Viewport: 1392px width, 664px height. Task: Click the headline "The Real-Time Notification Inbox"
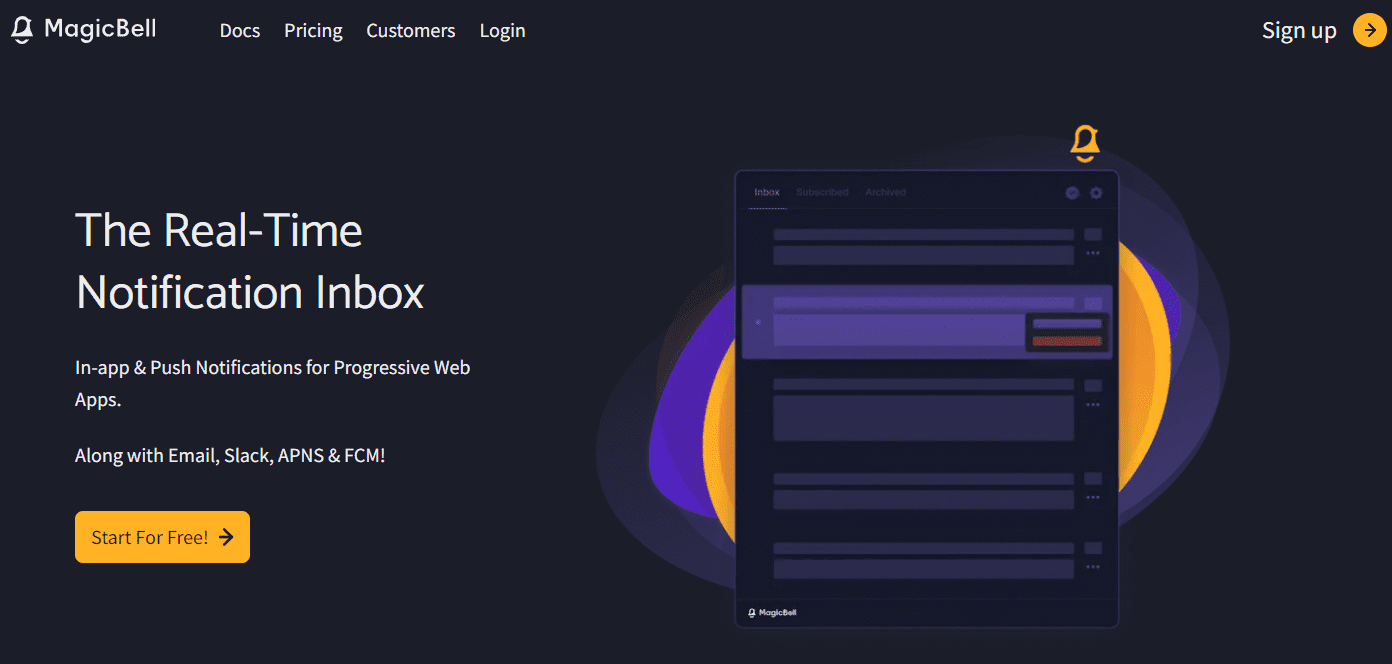pyautogui.click(x=250, y=261)
